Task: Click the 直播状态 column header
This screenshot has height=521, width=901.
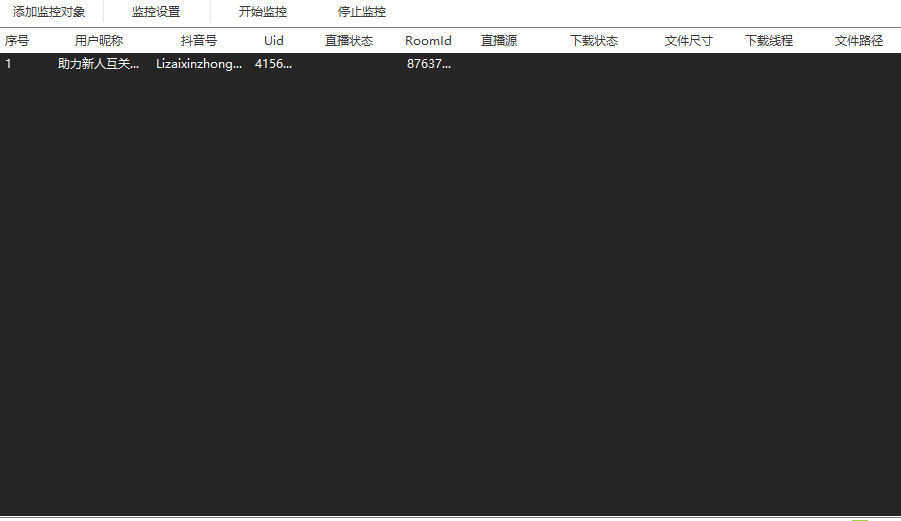Action: tap(349, 41)
